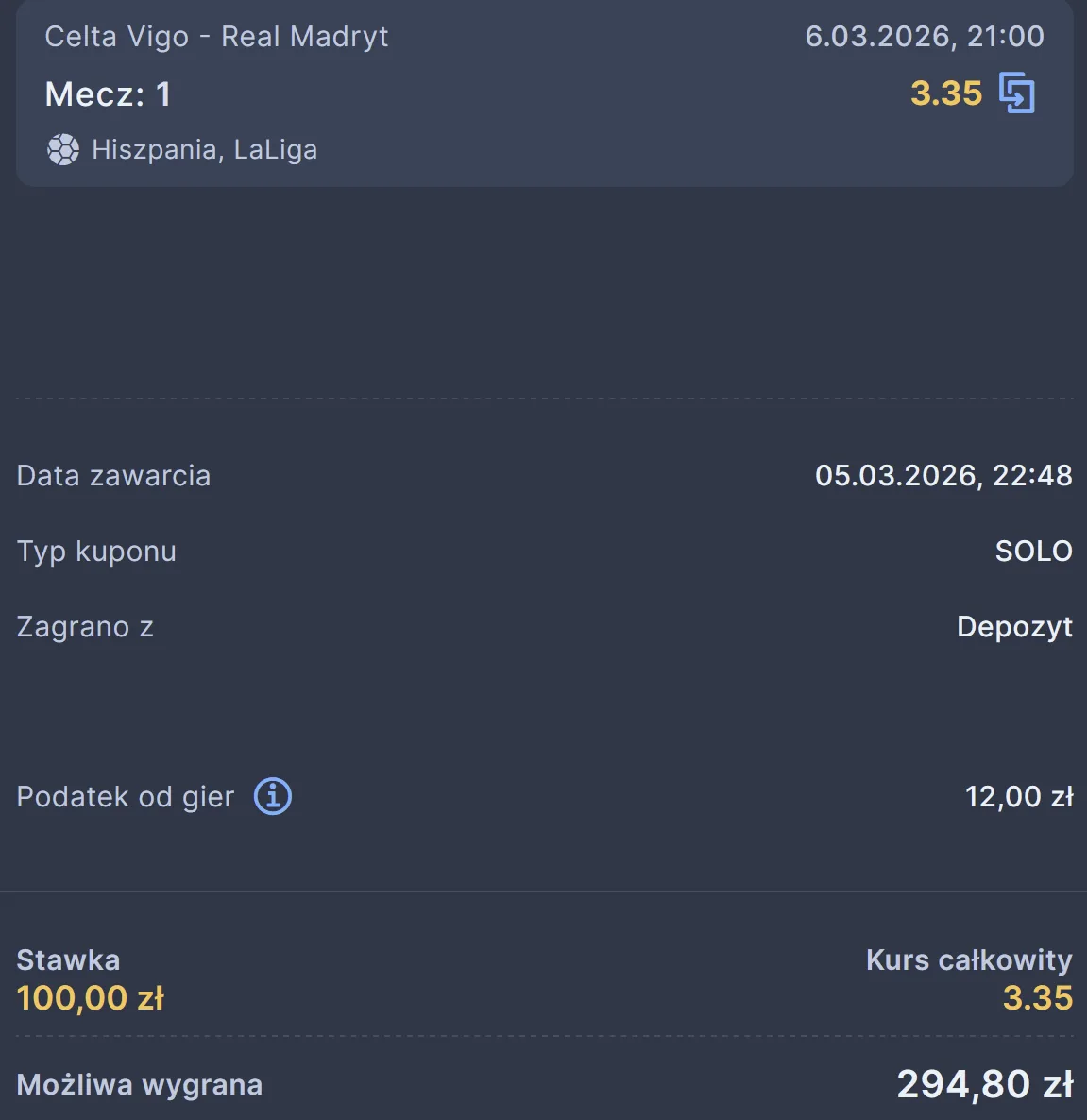Click the Data zawarcia label
Viewport: 1087px width, 1120px height.
pyautogui.click(x=113, y=476)
